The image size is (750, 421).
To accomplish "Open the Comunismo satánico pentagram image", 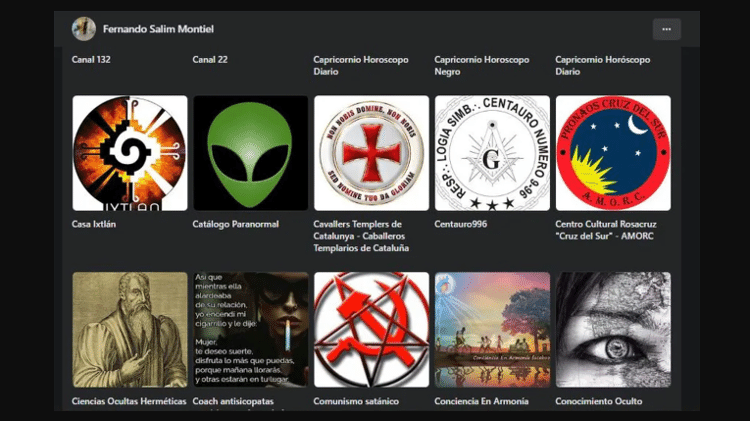I will click(371, 330).
